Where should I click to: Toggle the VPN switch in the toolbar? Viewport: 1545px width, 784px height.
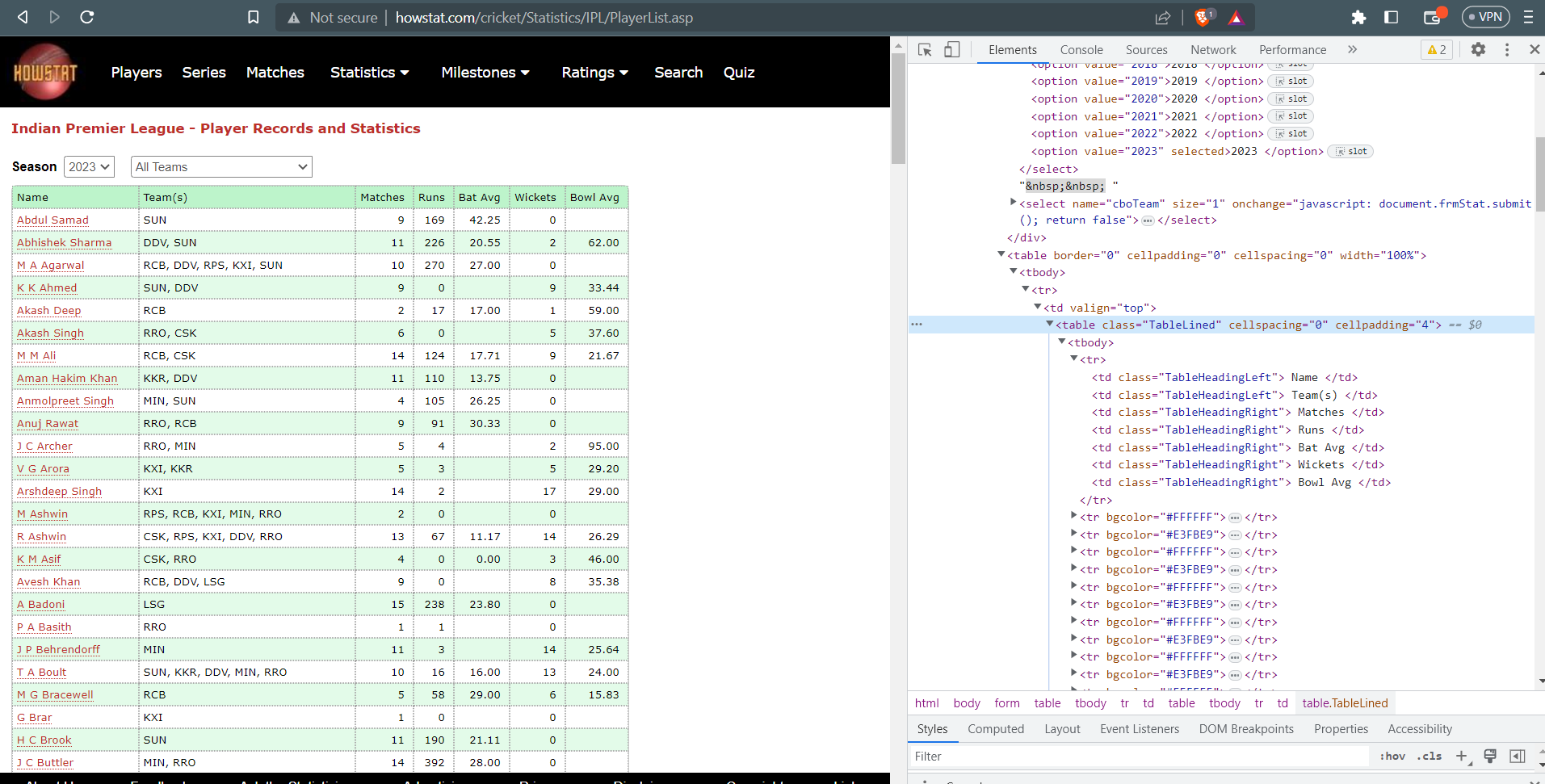(x=1485, y=17)
